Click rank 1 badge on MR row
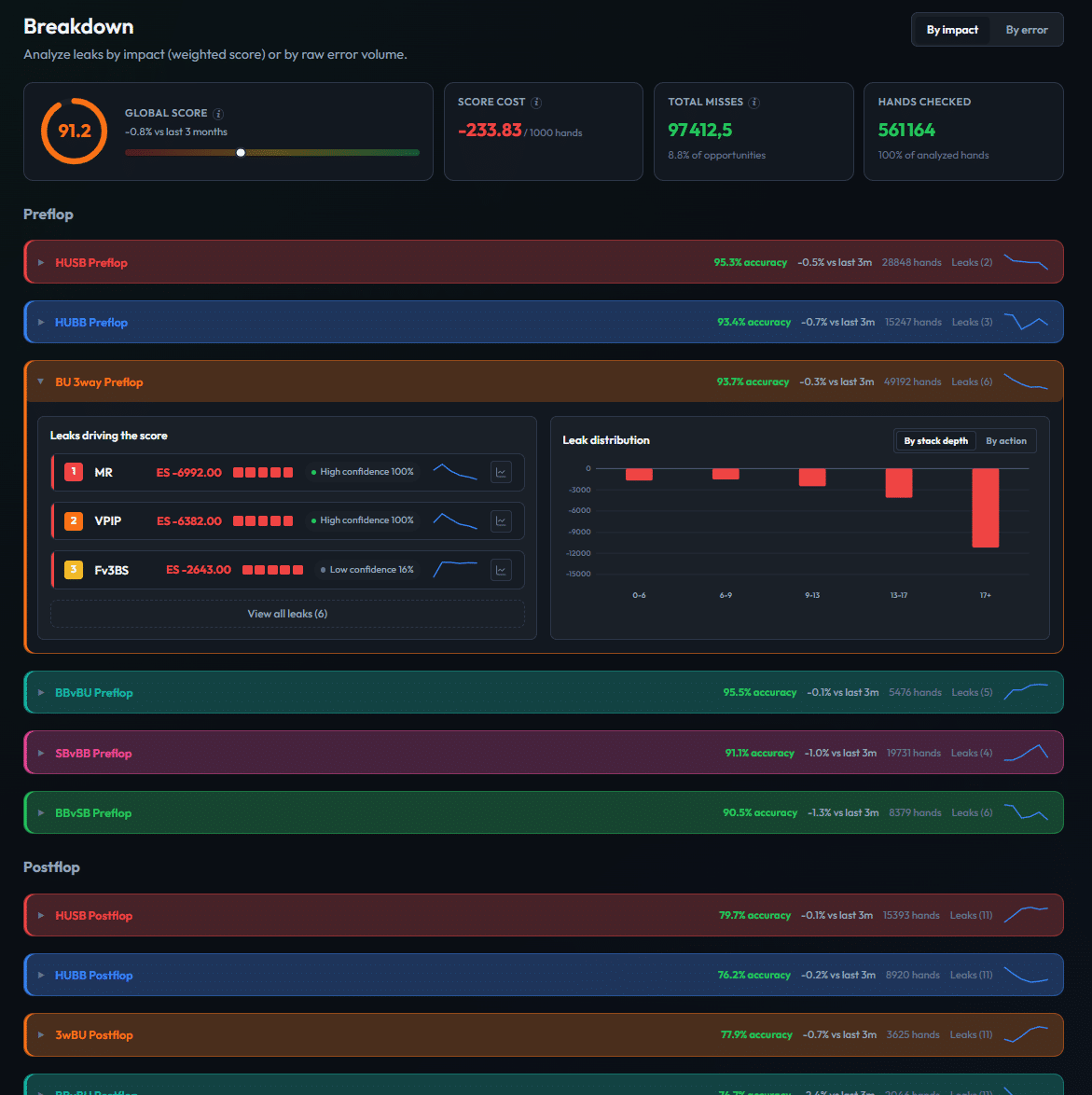The width and height of the screenshot is (1092, 1095). coord(74,472)
